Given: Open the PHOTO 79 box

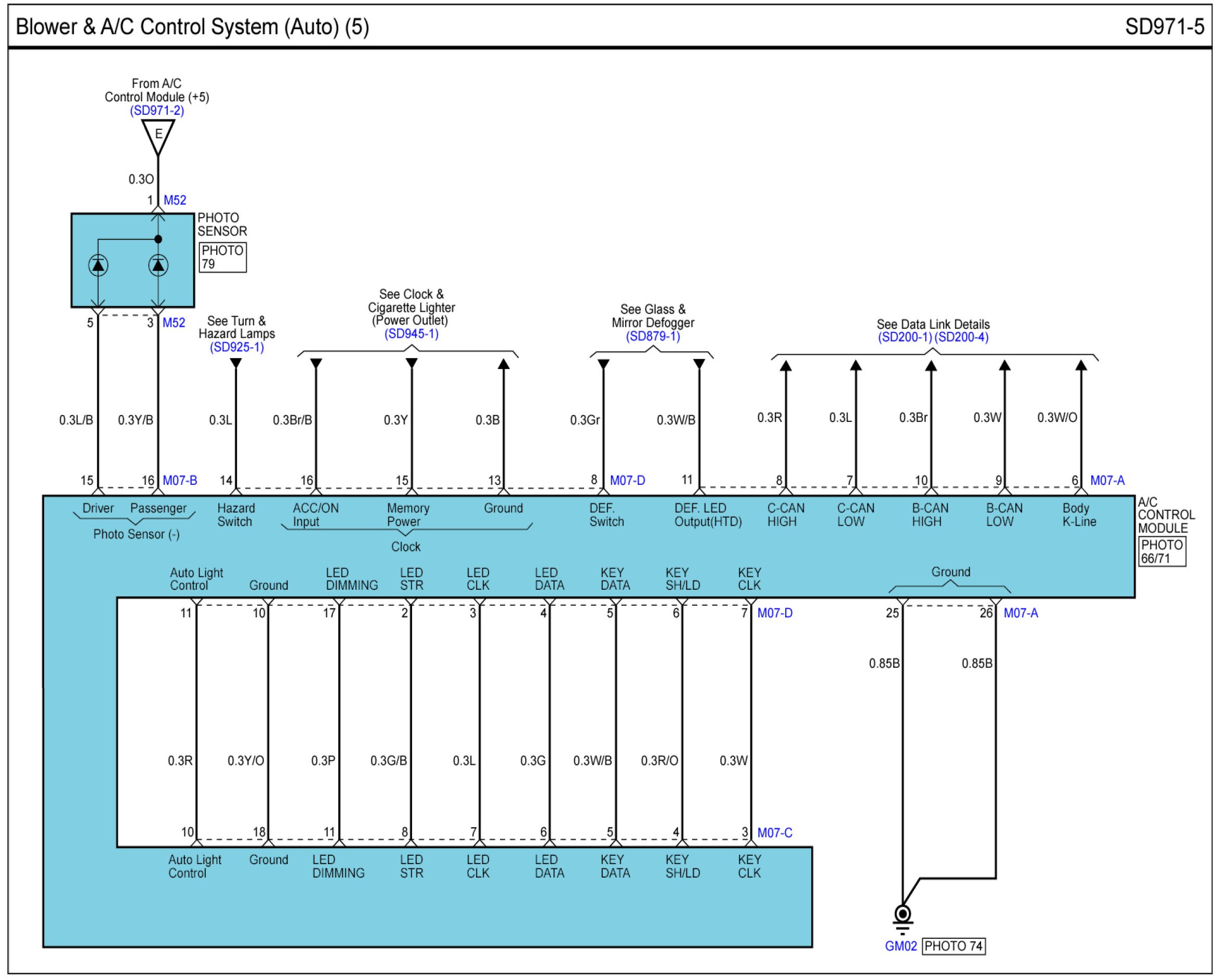Looking at the screenshot, I should 222,257.
